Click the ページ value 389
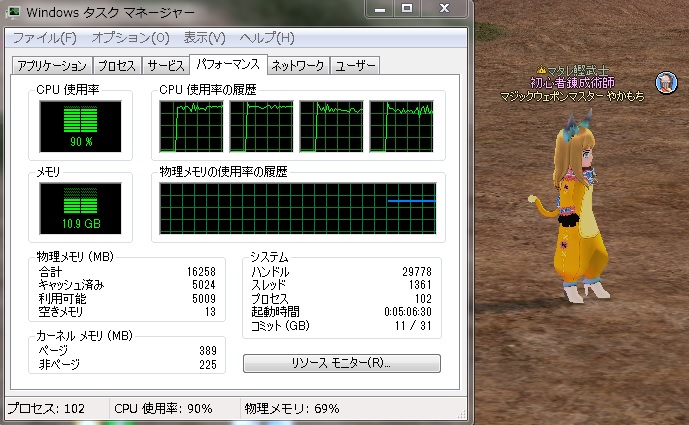 pos(208,351)
